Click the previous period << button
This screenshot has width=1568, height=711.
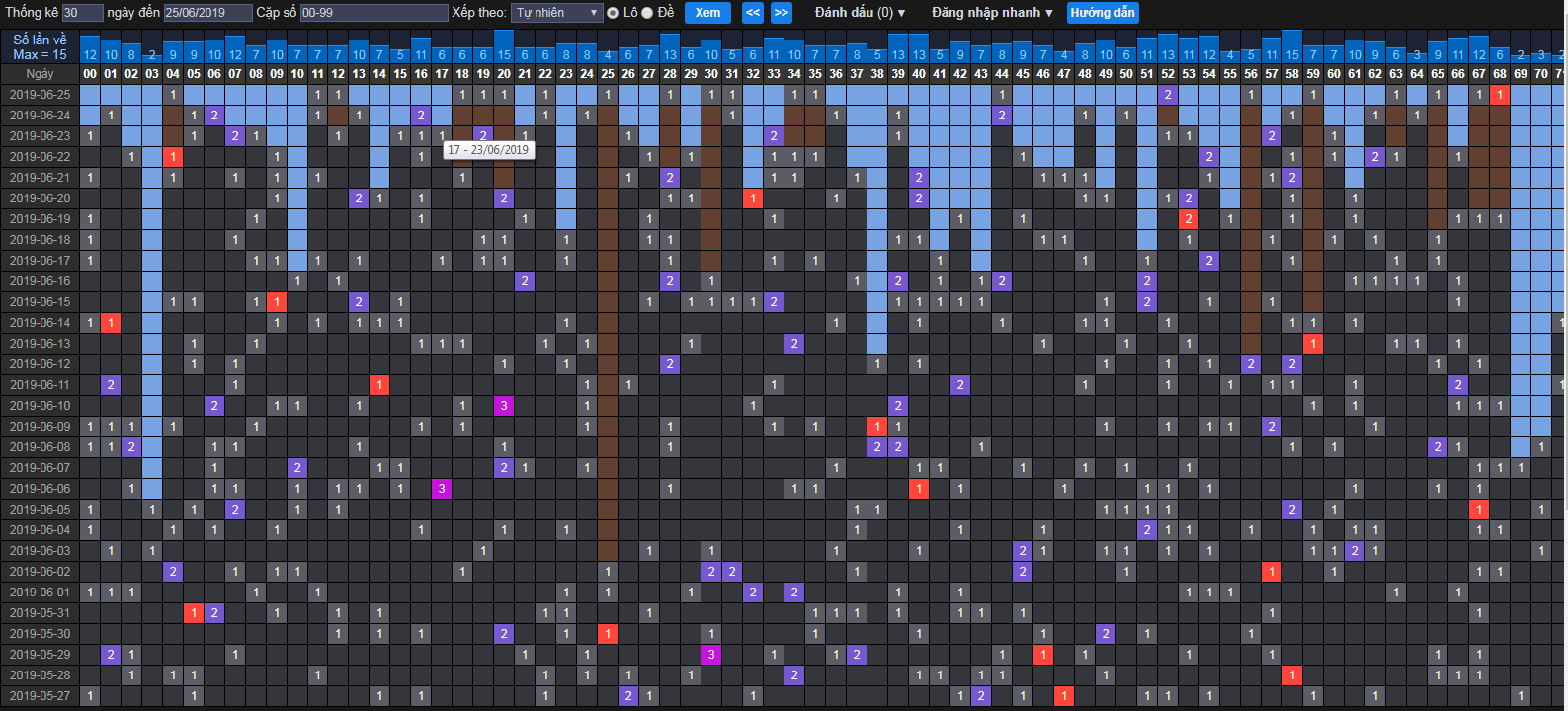tap(753, 13)
